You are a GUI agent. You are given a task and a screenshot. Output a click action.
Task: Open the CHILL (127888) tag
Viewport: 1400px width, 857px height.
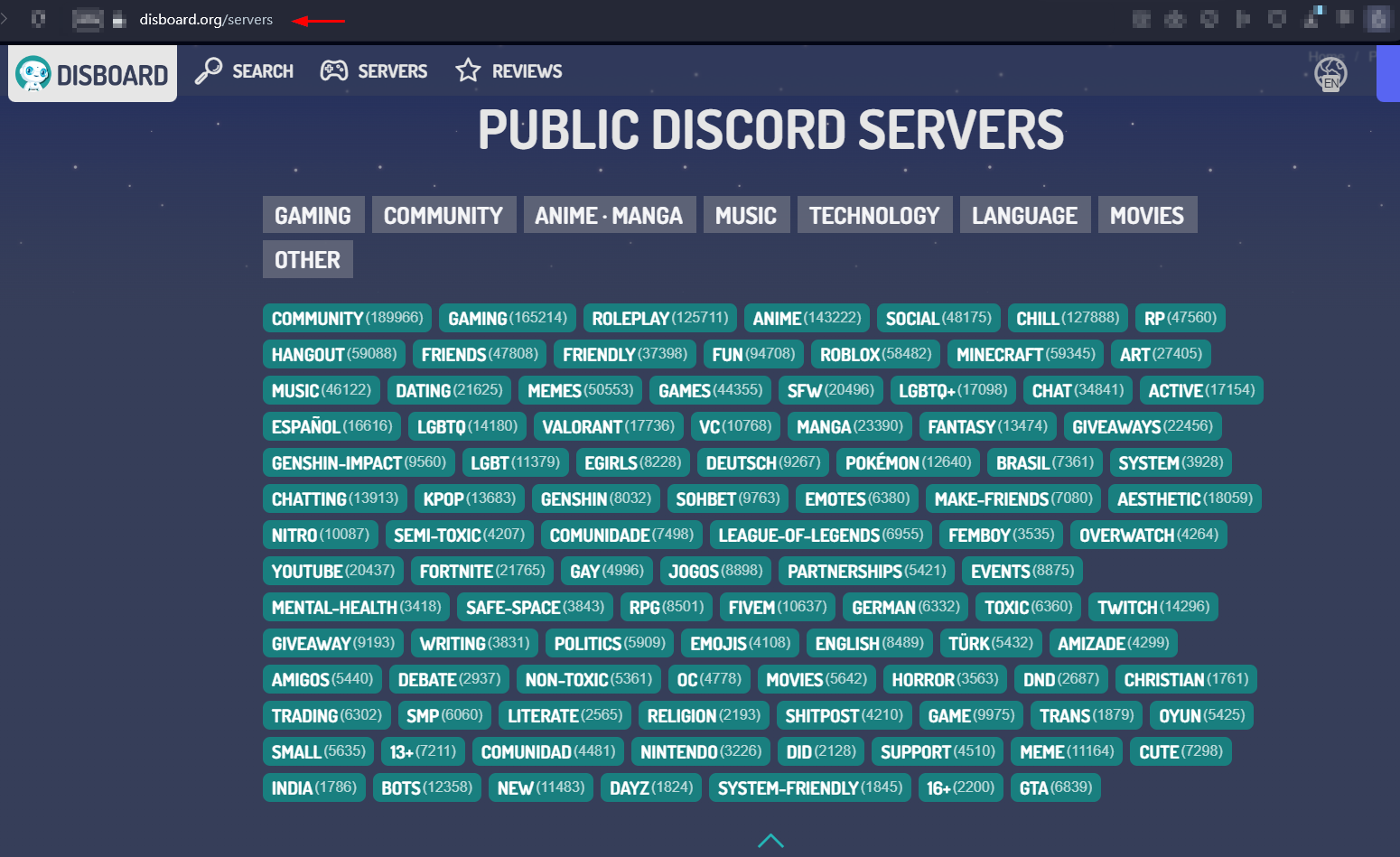(x=1068, y=318)
